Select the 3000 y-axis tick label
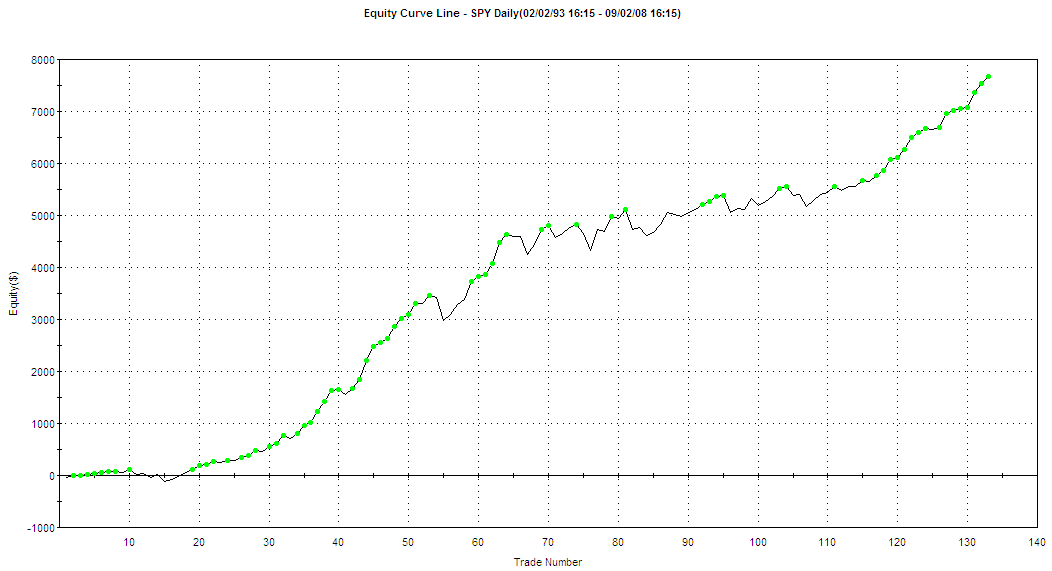Screen dimensions: 1052x571 coord(43,320)
